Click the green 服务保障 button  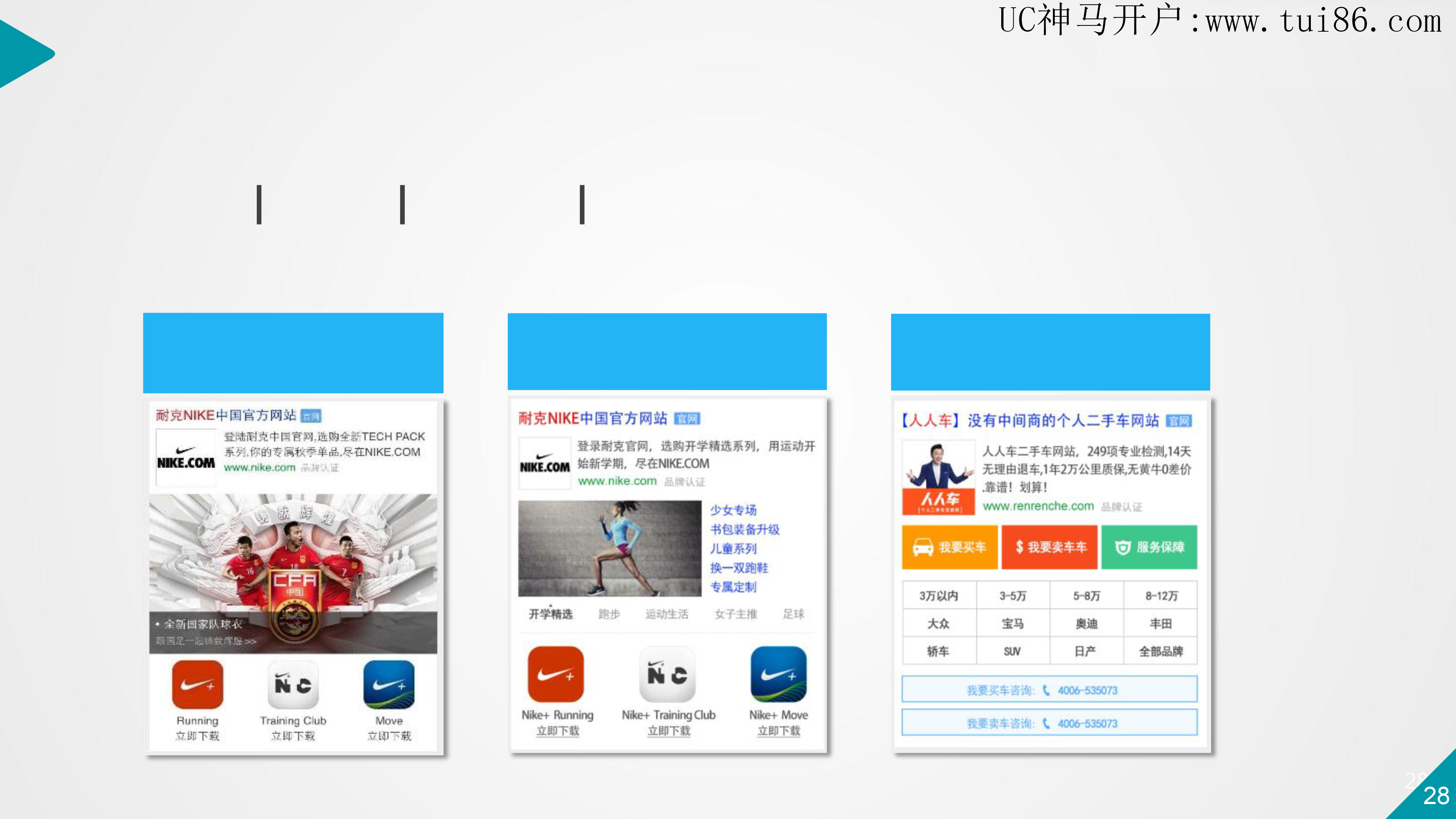click(1149, 547)
